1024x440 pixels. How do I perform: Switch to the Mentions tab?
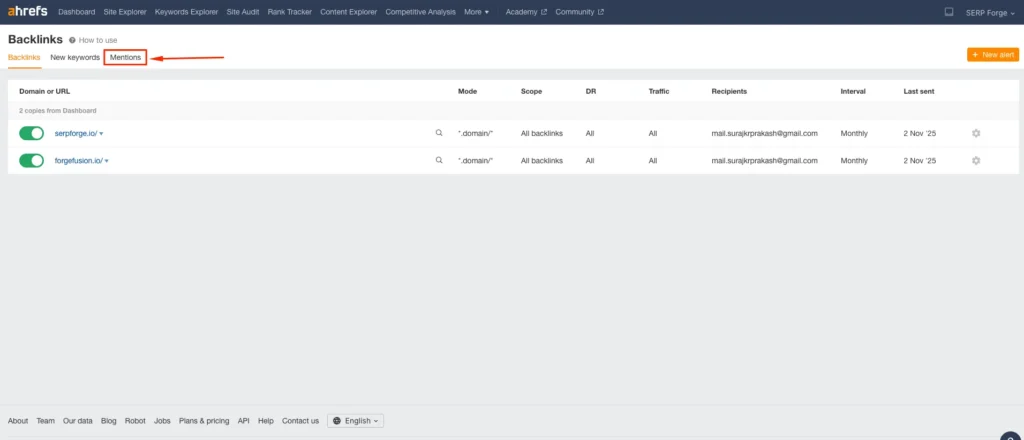125,58
